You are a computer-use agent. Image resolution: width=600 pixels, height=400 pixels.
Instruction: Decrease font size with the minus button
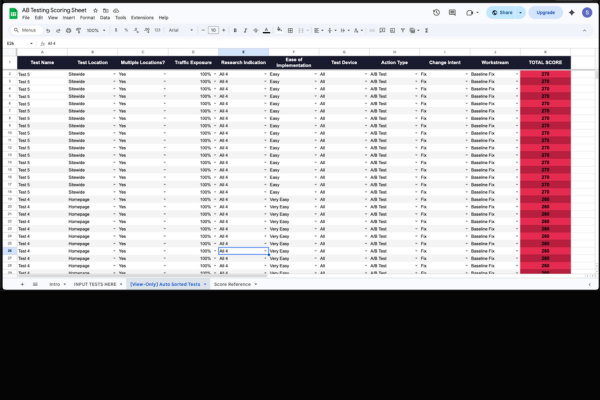203,30
